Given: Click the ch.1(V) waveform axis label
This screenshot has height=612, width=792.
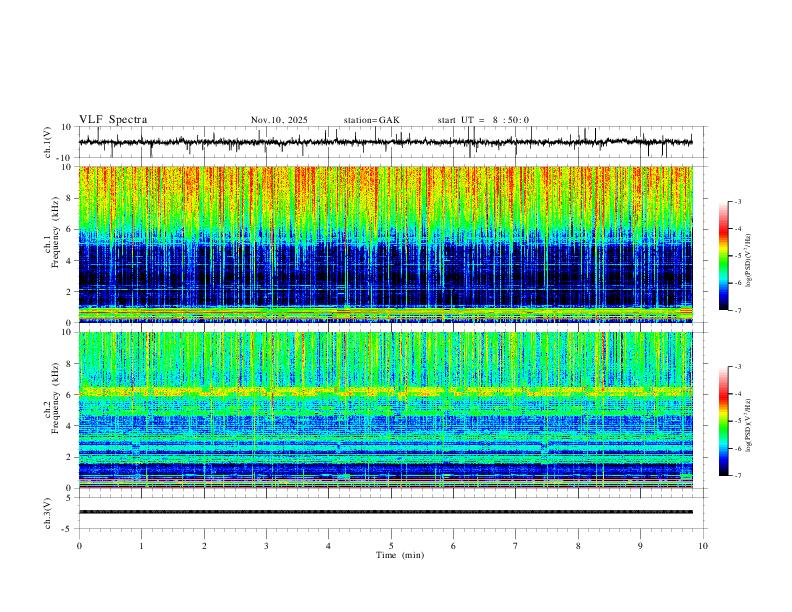Looking at the screenshot, I should tap(48, 142).
